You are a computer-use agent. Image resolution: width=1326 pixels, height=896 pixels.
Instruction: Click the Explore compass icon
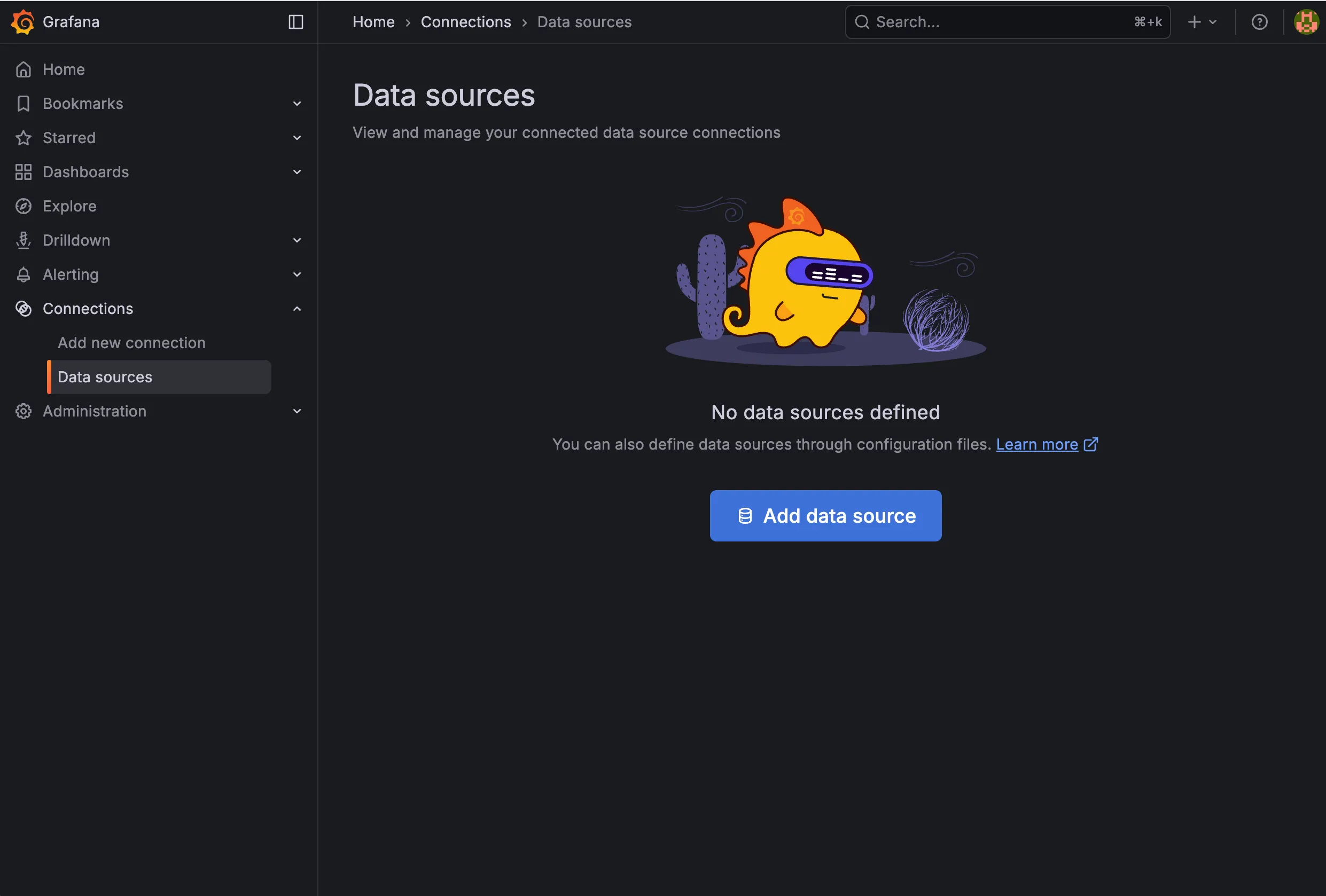pos(24,206)
